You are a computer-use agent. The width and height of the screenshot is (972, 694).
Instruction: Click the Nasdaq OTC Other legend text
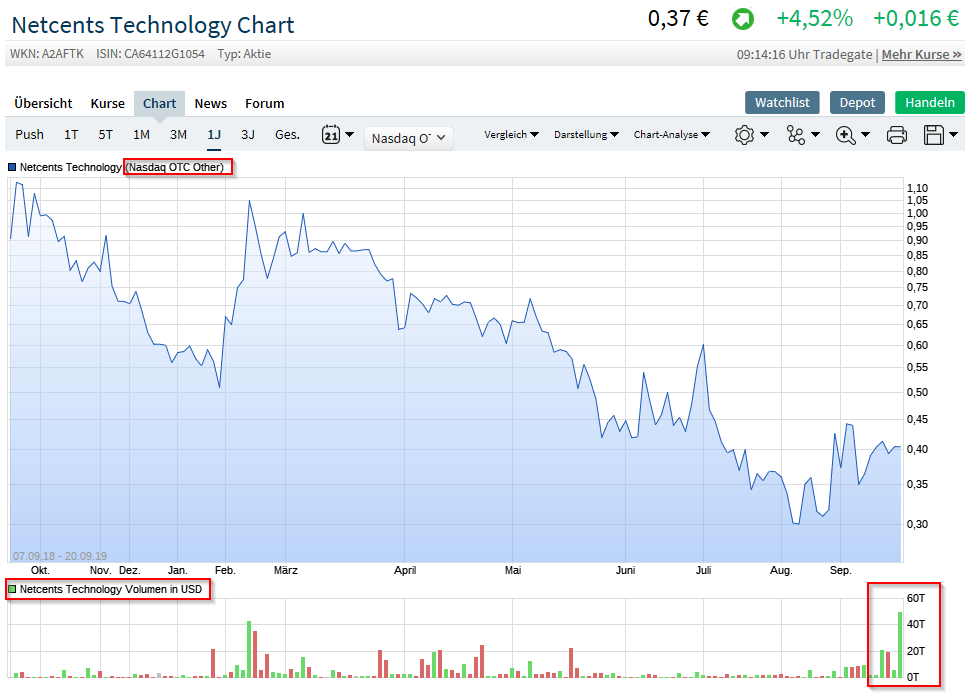coord(175,167)
